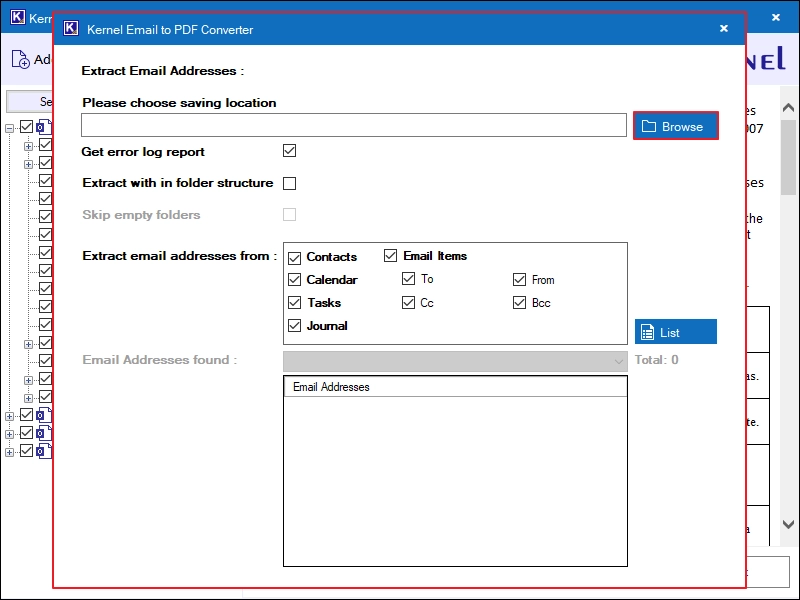Uncheck the Tasks checkbox
800x600 pixels.
click(x=294, y=303)
